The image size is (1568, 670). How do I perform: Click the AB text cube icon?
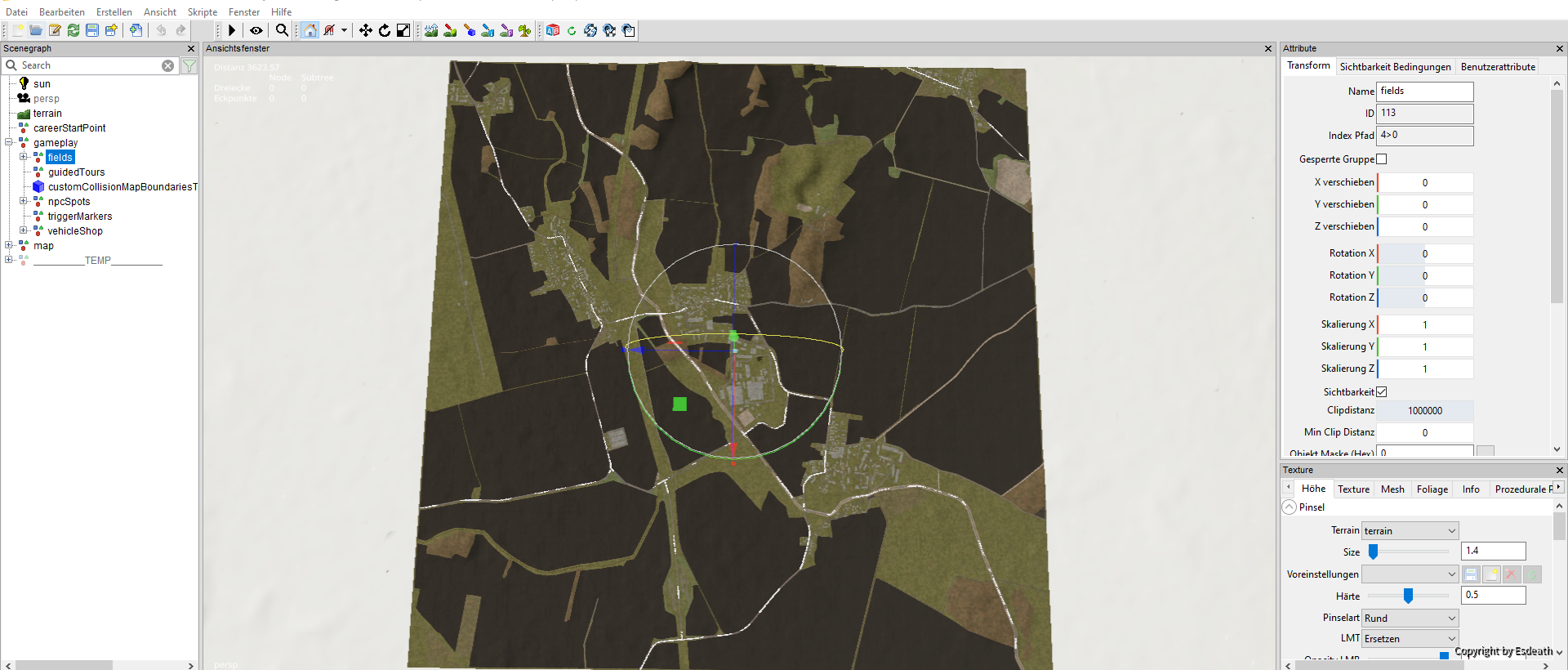(553, 30)
